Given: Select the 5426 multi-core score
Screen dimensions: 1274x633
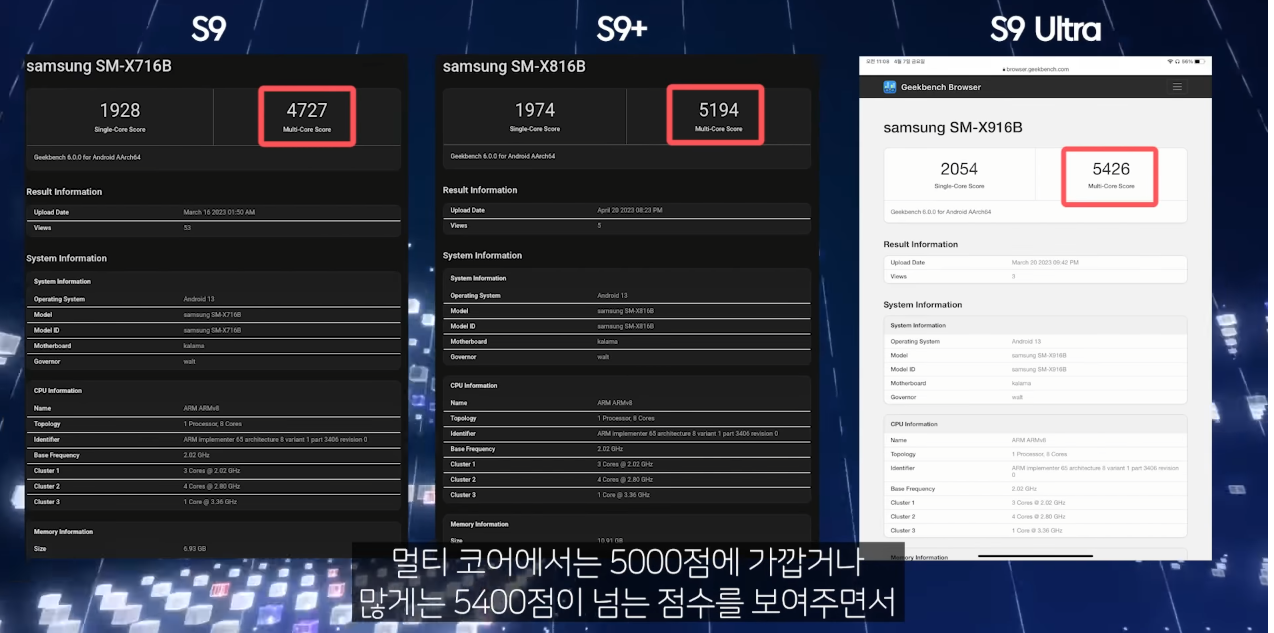Looking at the screenshot, I should [x=1112, y=169].
